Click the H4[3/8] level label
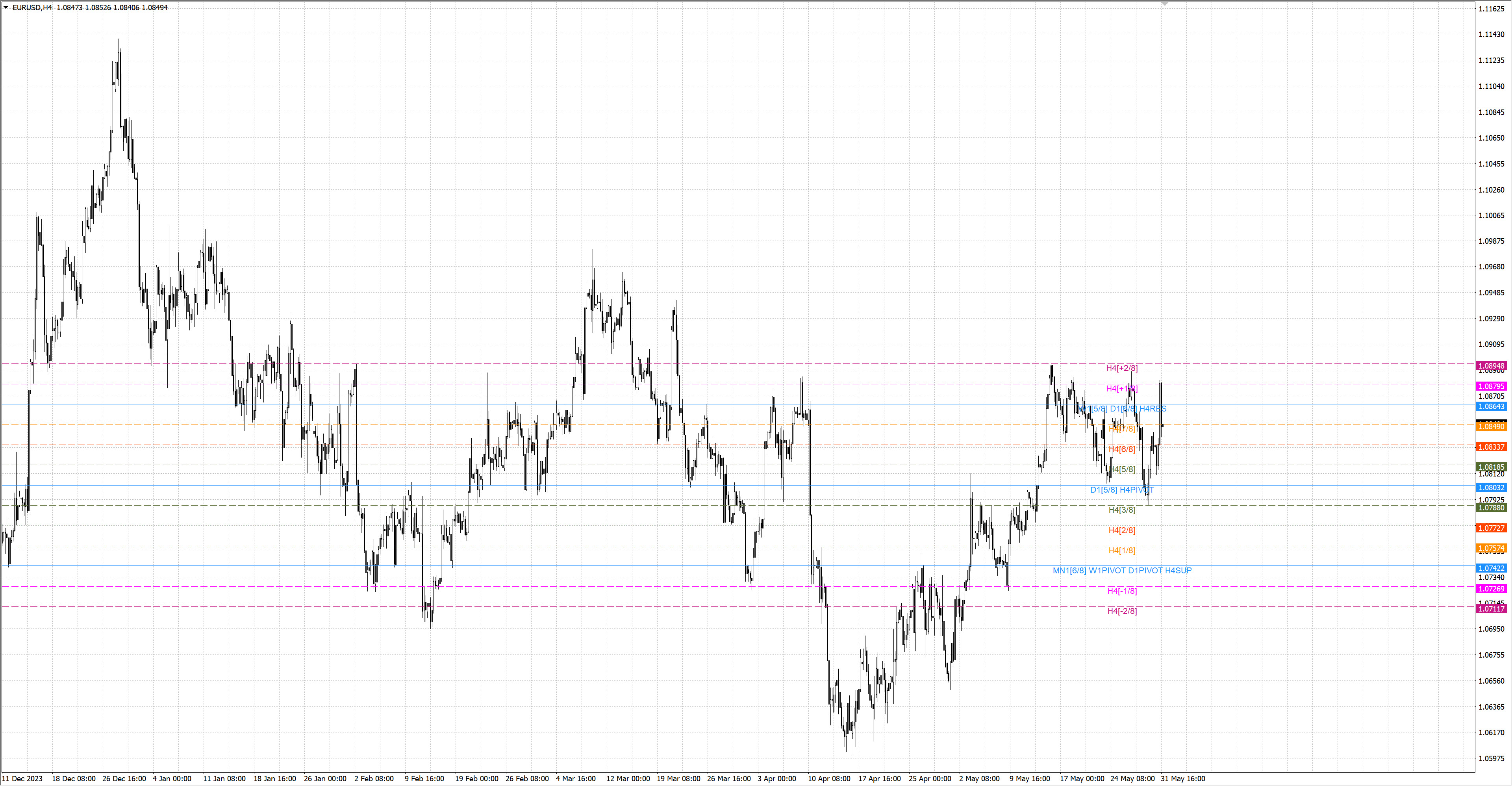The height and width of the screenshot is (786, 1512). click(1122, 510)
